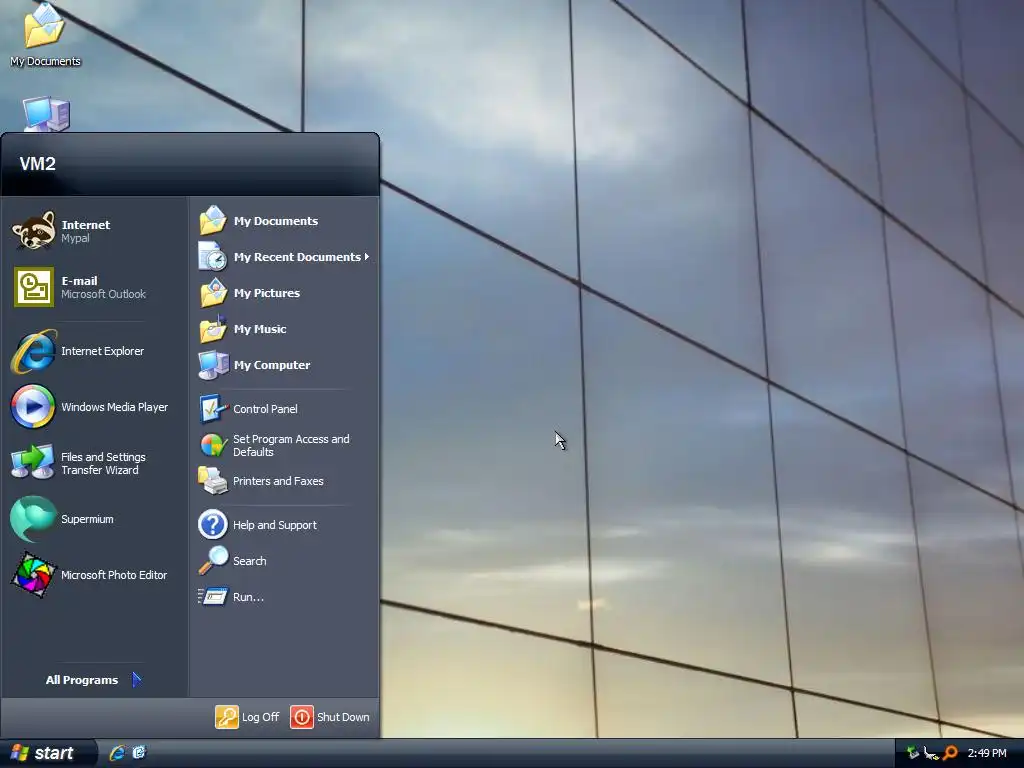1024x768 pixels.
Task: Click the Safely Remove Hardware tray icon
Action: [912, 753]
